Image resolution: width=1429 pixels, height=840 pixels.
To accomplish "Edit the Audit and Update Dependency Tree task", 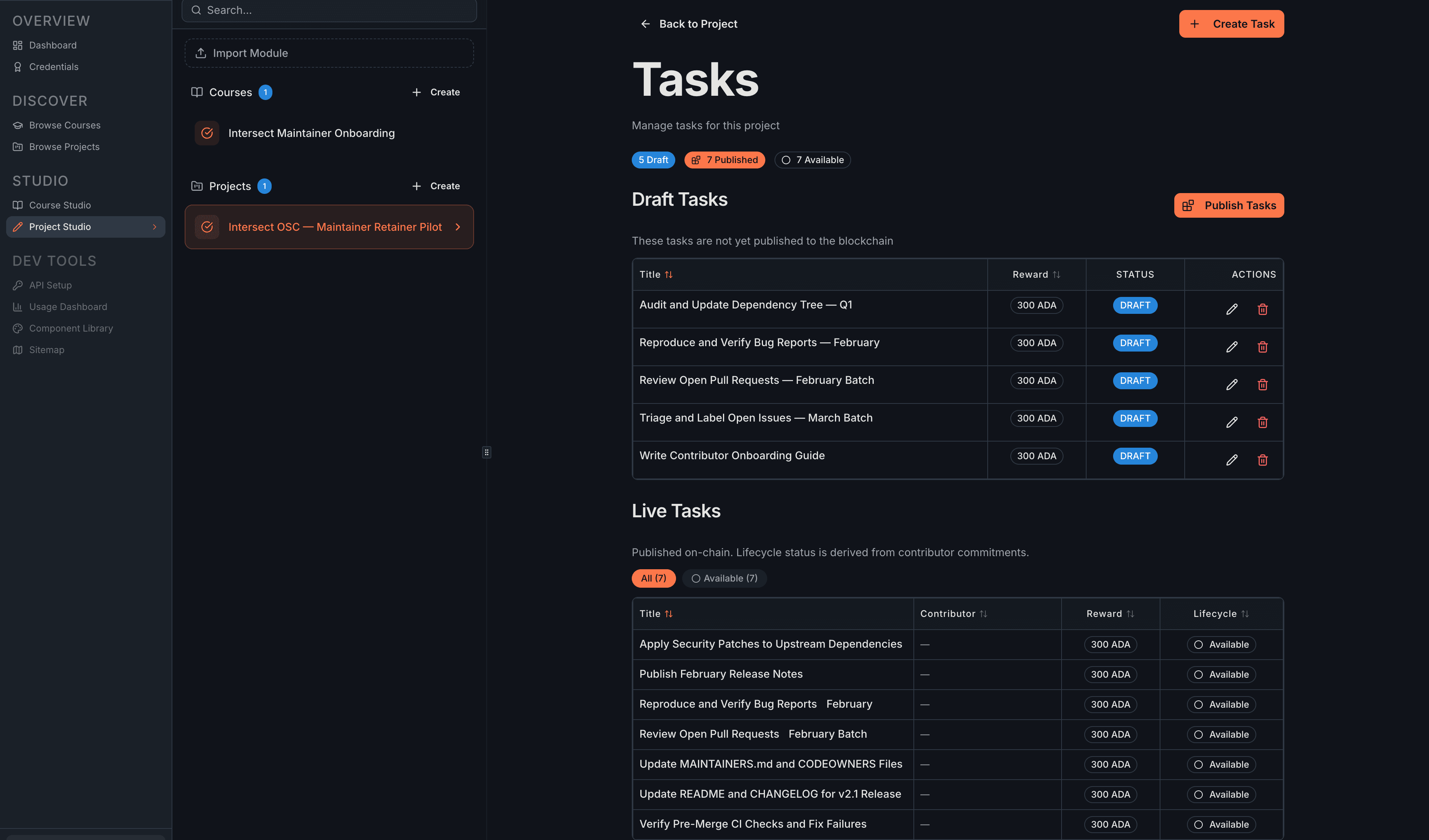I will [x=1232, y=309].
